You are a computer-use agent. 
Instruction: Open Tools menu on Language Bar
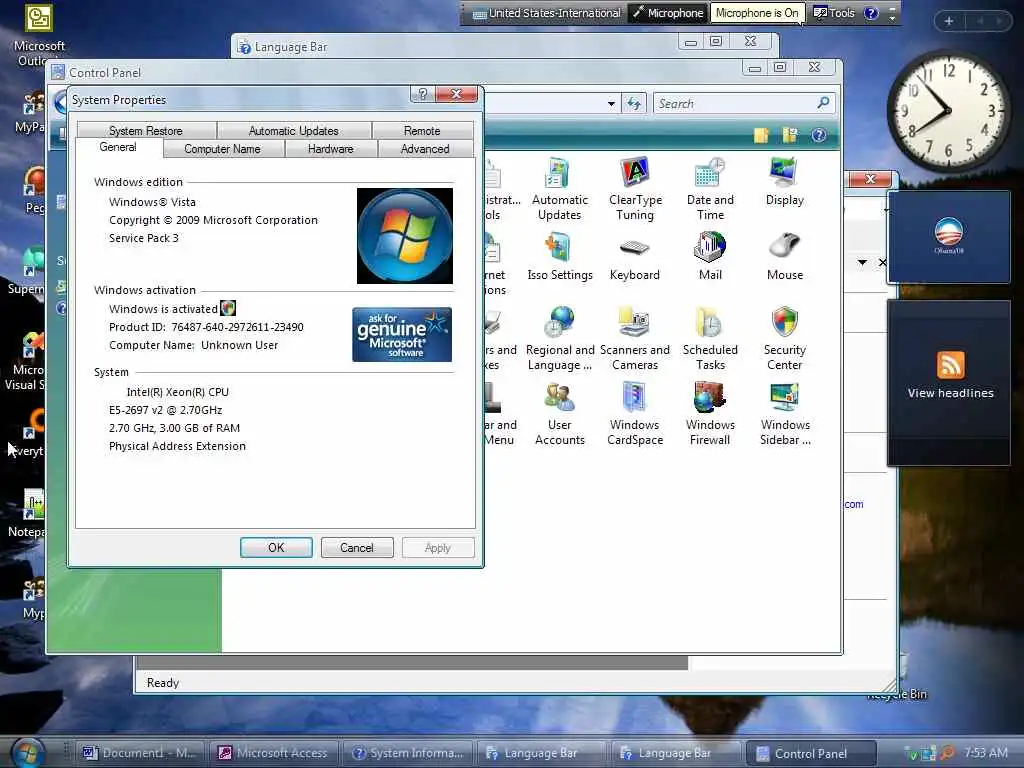(834, 13)
